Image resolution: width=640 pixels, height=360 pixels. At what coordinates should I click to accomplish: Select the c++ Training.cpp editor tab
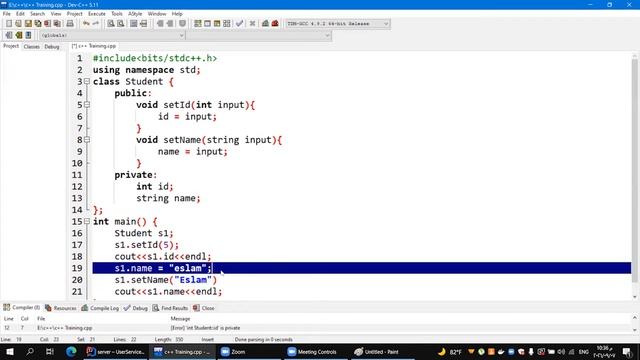pos(94,46)
